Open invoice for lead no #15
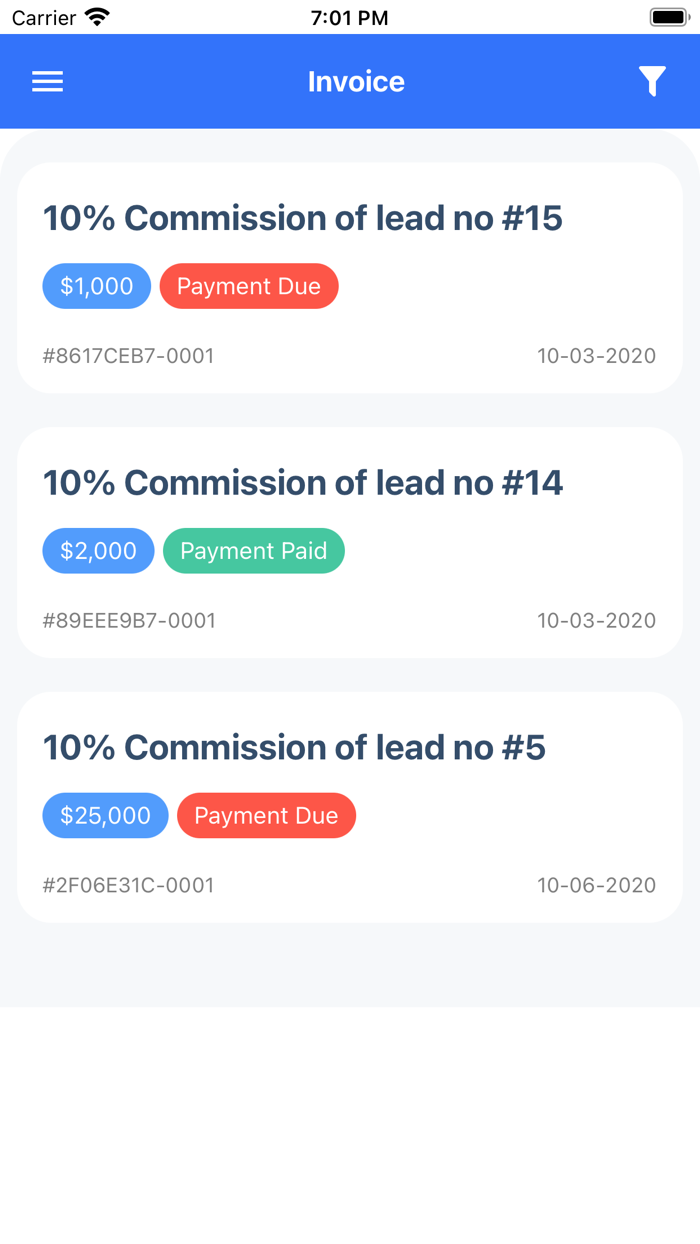The image size is (700, 1244). point(302,218)
